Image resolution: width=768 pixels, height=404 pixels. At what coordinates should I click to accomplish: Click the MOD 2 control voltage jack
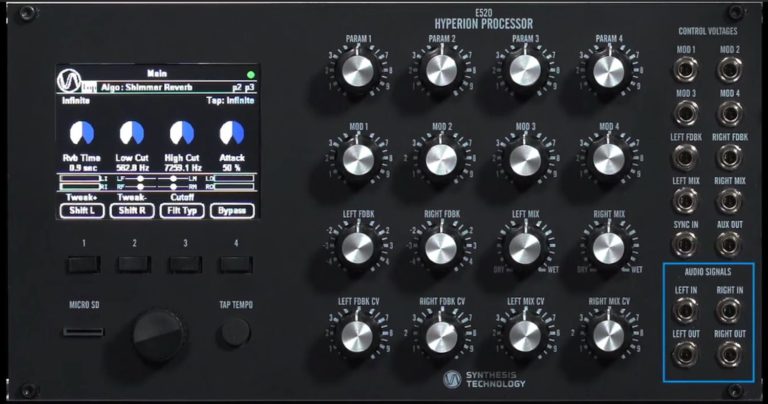[x=729, y=70]
